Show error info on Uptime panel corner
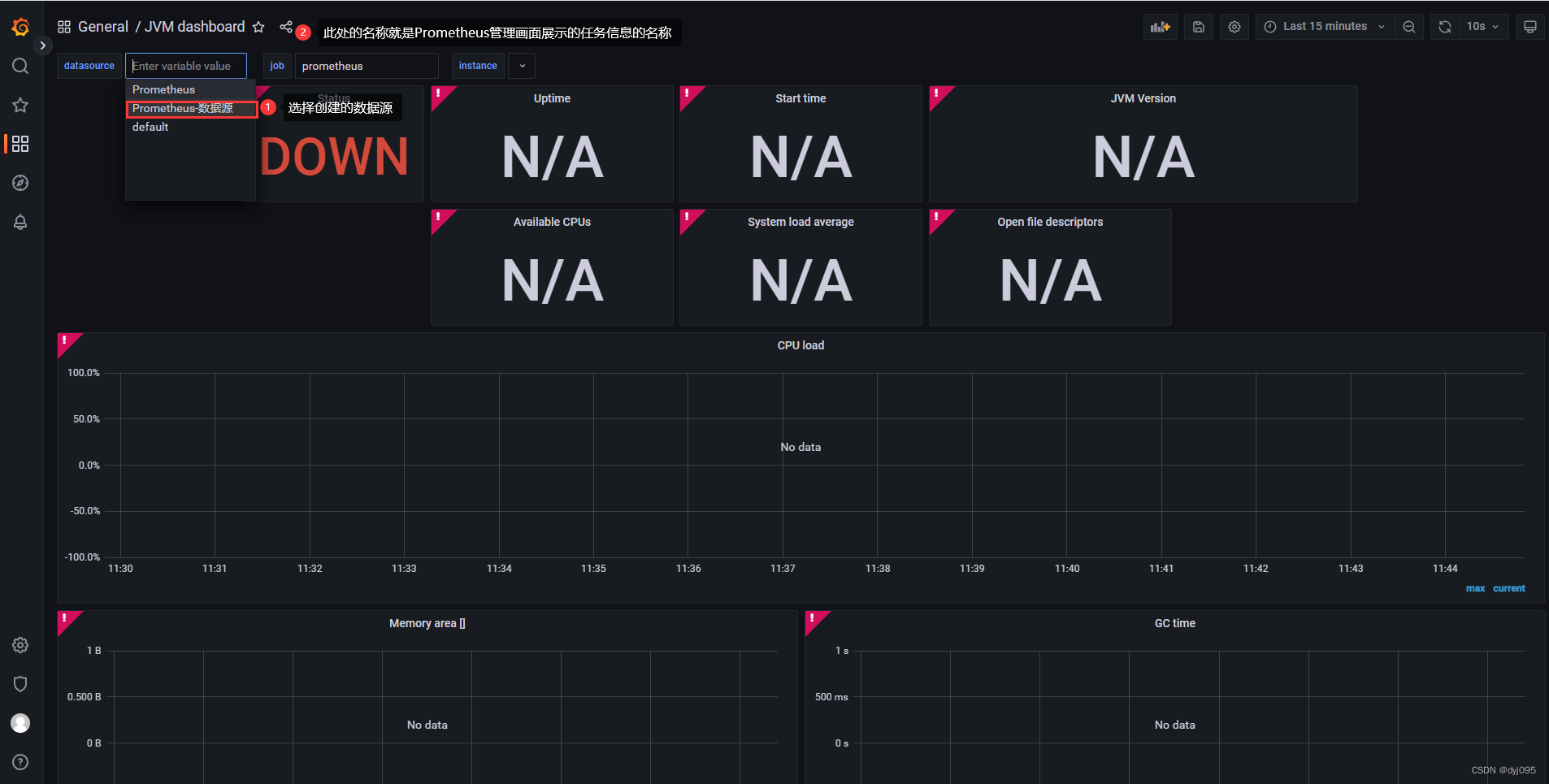This screenshot has width=1549, height=784. [x=440, y=94]
